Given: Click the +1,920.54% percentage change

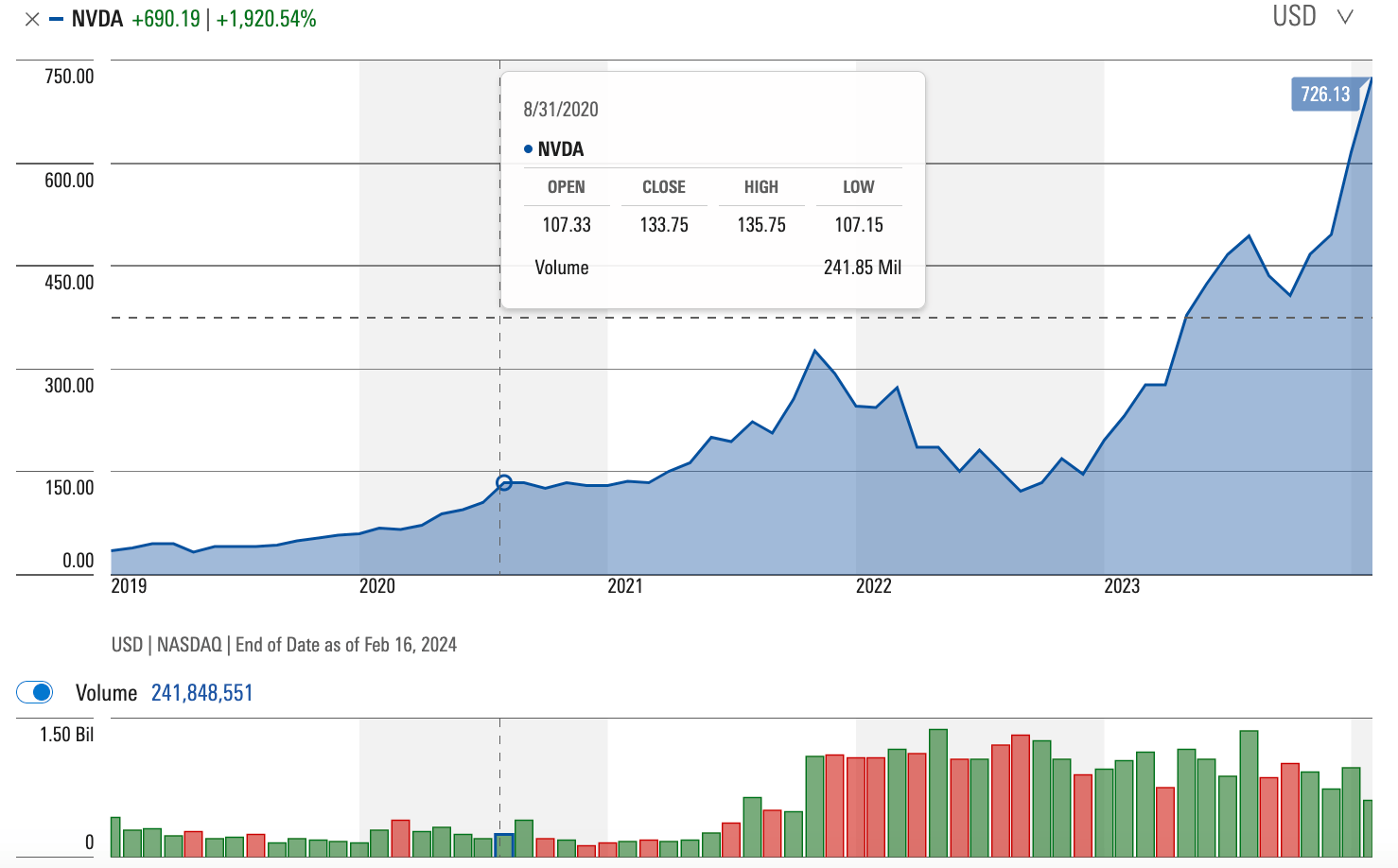Looking at the screenshot, I should (266, 19).
